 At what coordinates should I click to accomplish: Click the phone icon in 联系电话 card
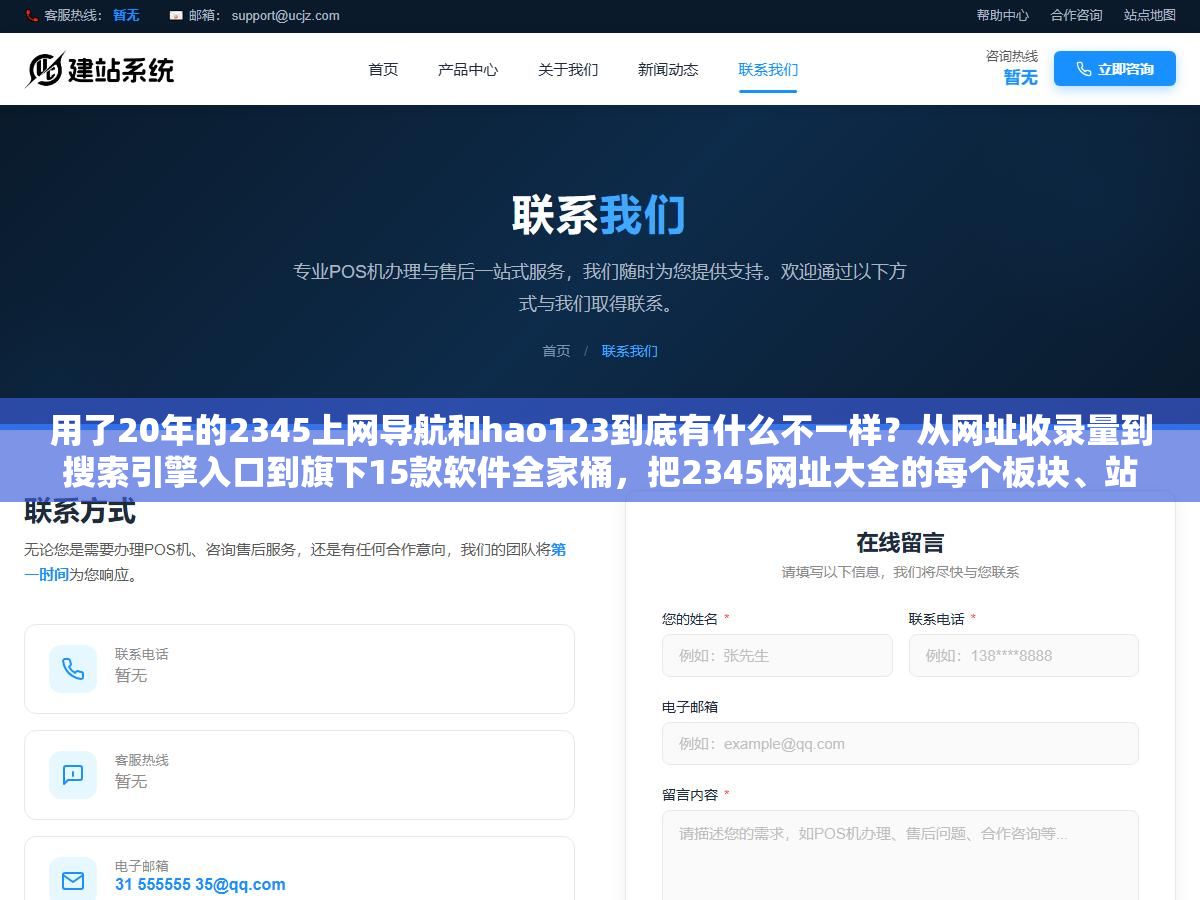73,669
